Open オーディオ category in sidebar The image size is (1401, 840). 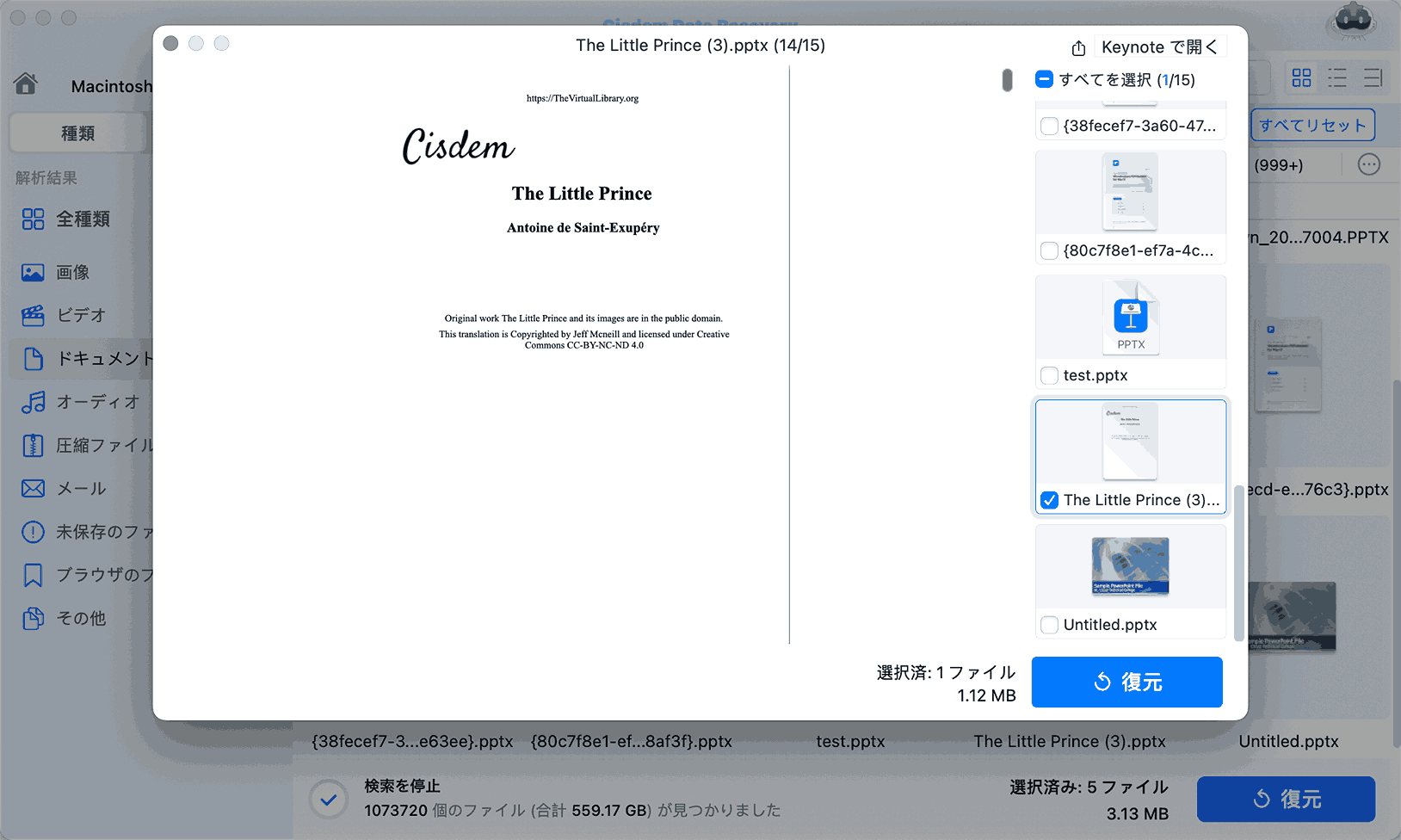(81, 402)
